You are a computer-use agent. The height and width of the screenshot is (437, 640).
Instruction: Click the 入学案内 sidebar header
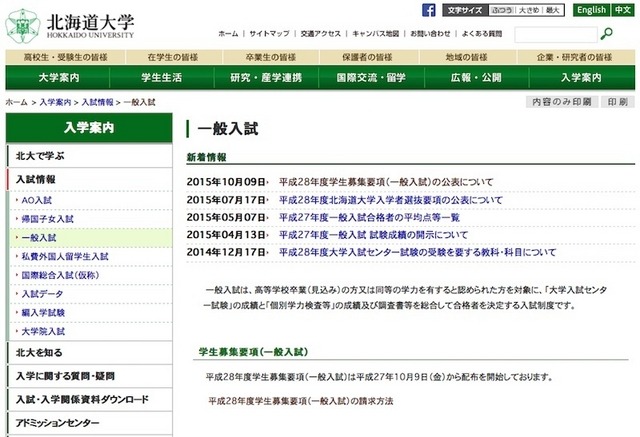pyautogui.click(x=89, y=128)
